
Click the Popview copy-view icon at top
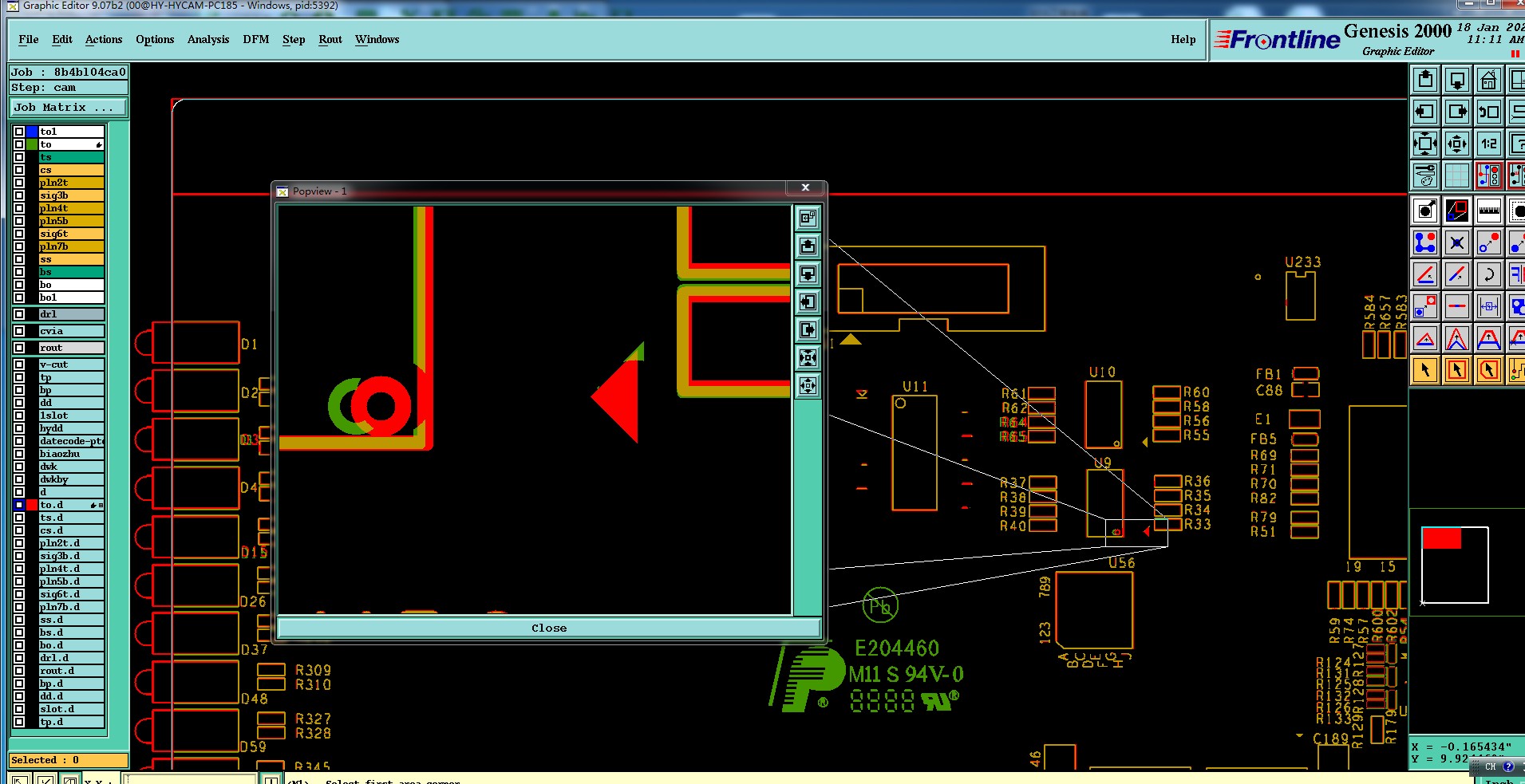click(x=808, y=218)
